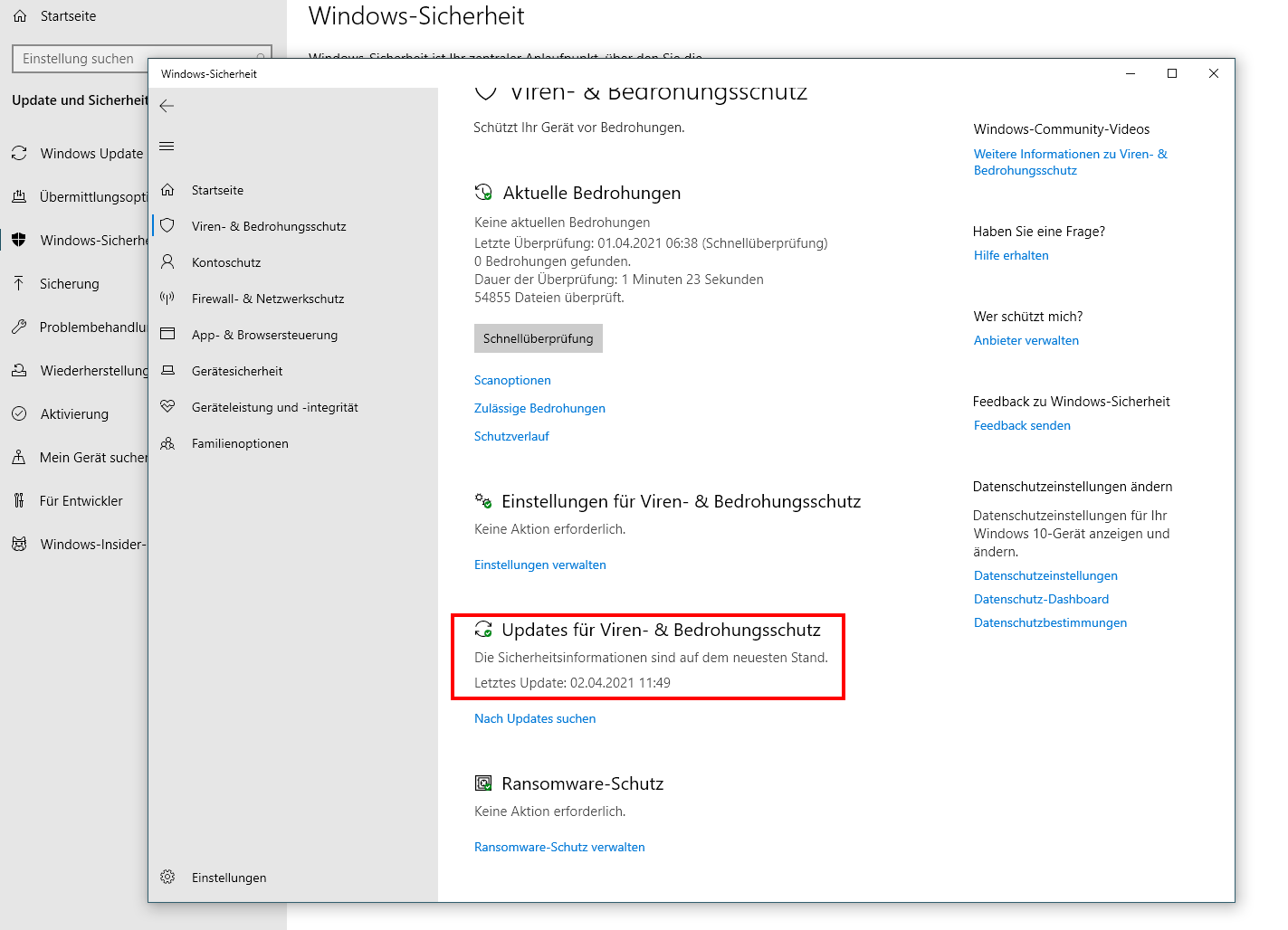
Task: Click the Ransomware-Schutz icon
Action: pos(483,783)
